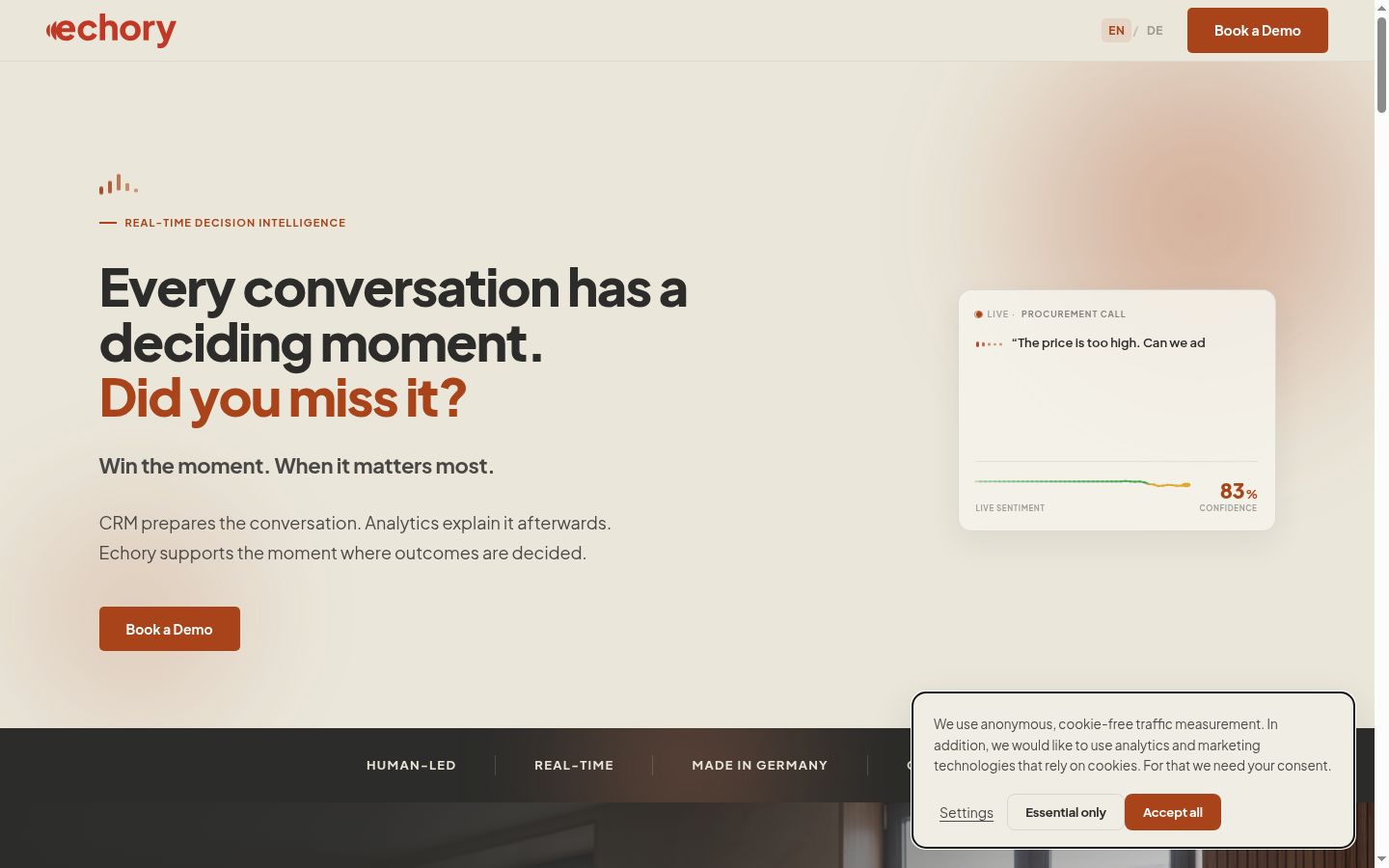
Task: Click 'Win the moment' subheading
Action: [x=296, y=467]
